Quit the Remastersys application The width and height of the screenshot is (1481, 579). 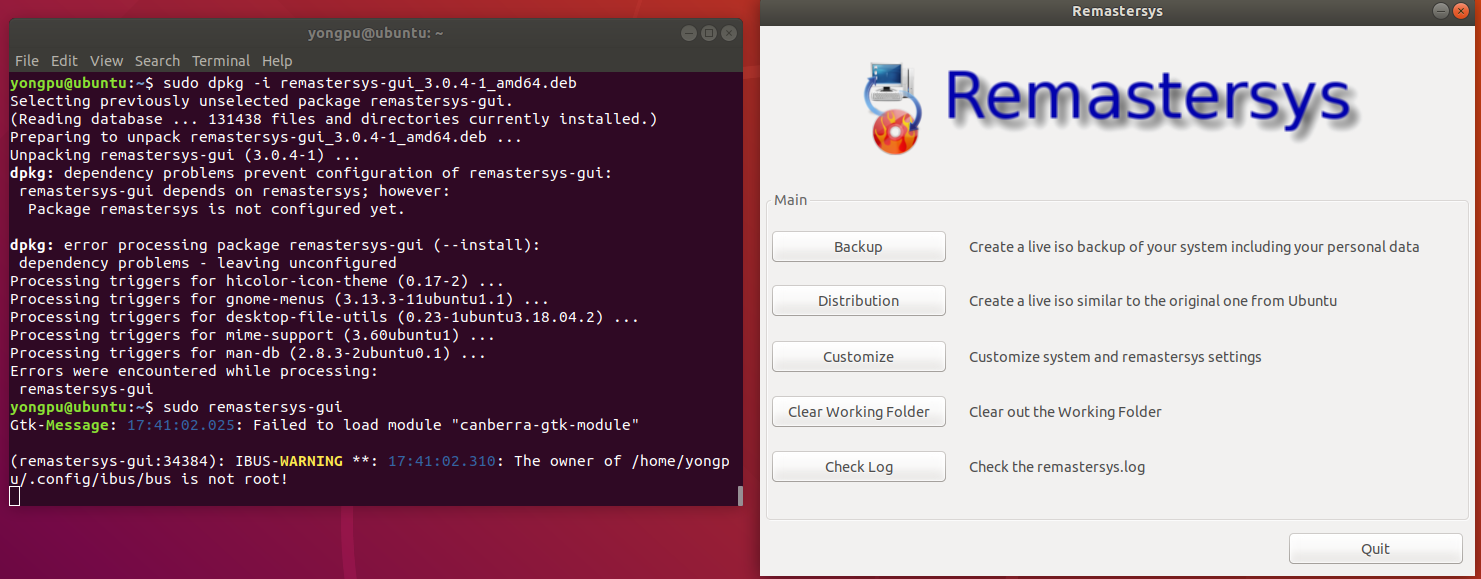tap(1375, 549)
